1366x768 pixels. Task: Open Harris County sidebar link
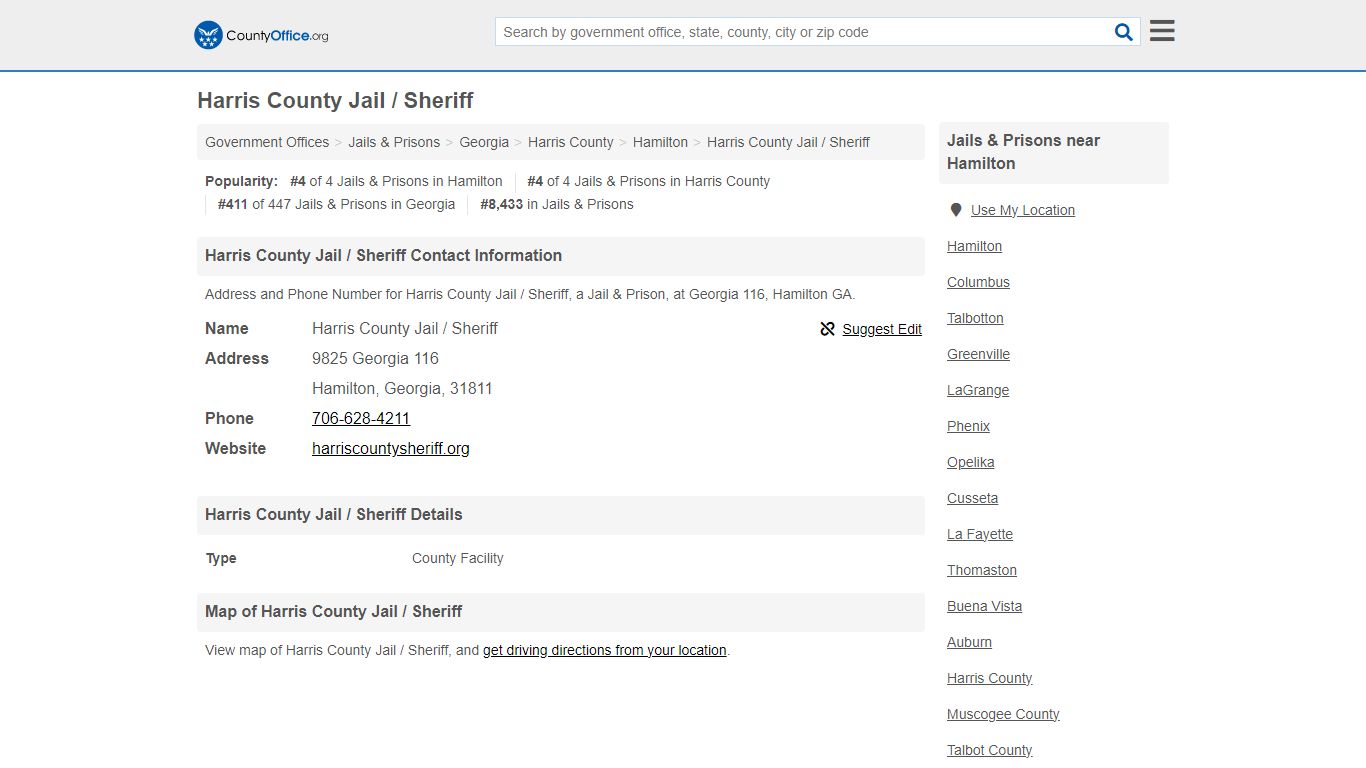click(x=989, y=678)
